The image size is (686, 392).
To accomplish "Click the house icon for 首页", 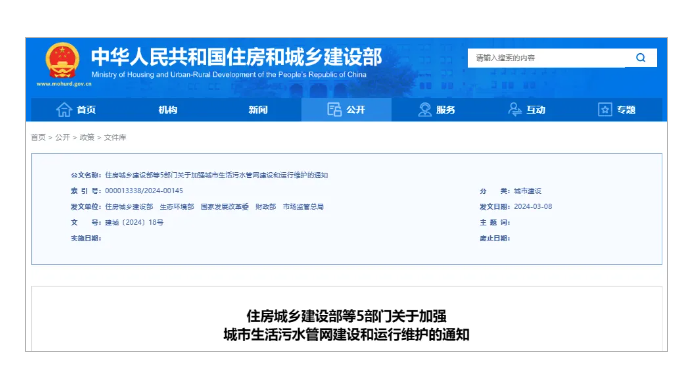I will click(x=64, y=109).
